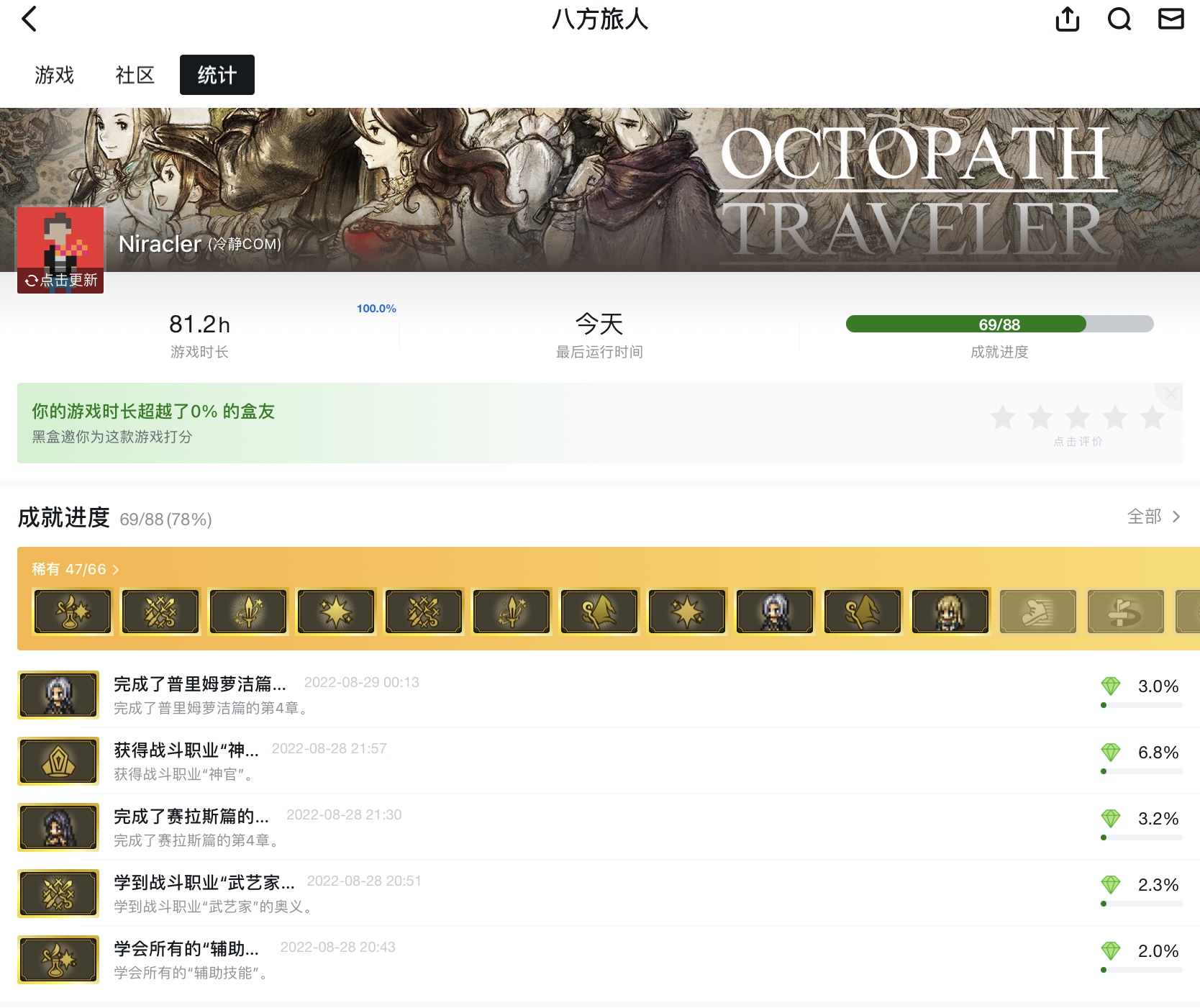Viewport: 1200px width, 1008px height.
Task: Select the 统计 tab
Action: click(217, 75)
